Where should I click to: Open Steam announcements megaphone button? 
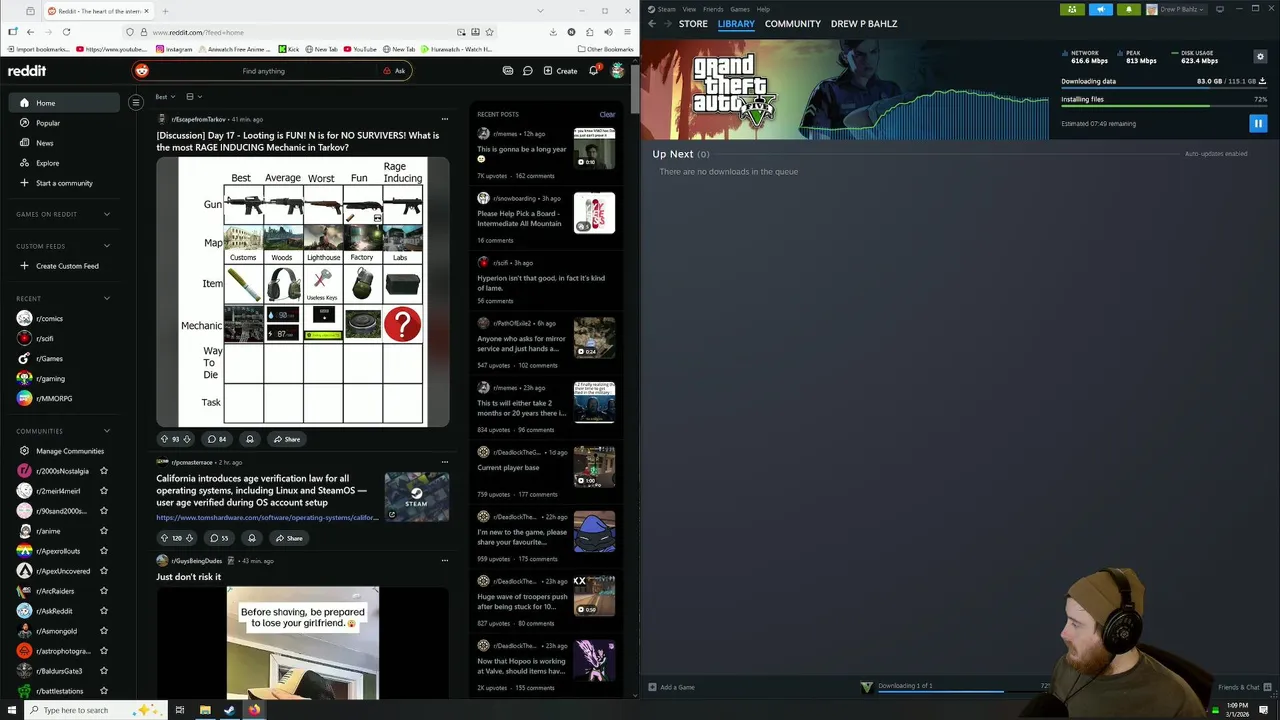1101,9
